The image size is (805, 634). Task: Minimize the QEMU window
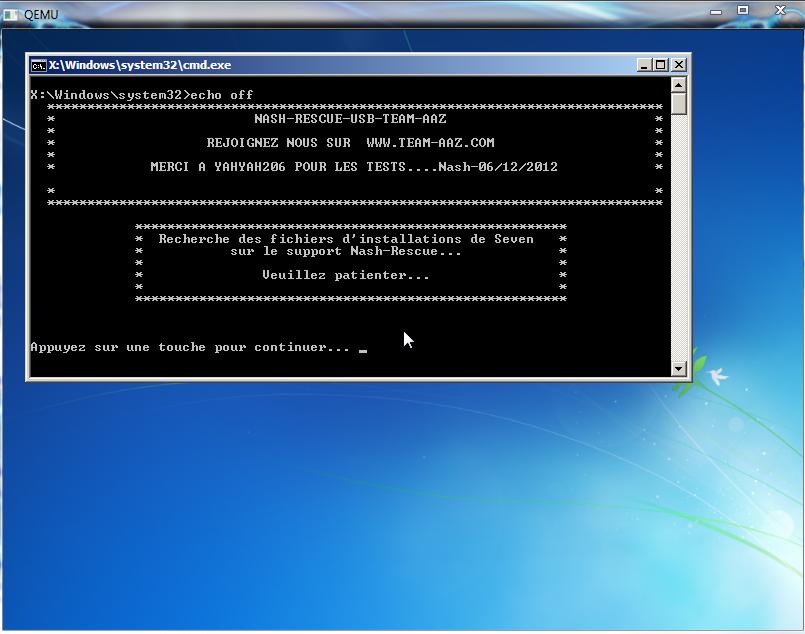[716, 11]
